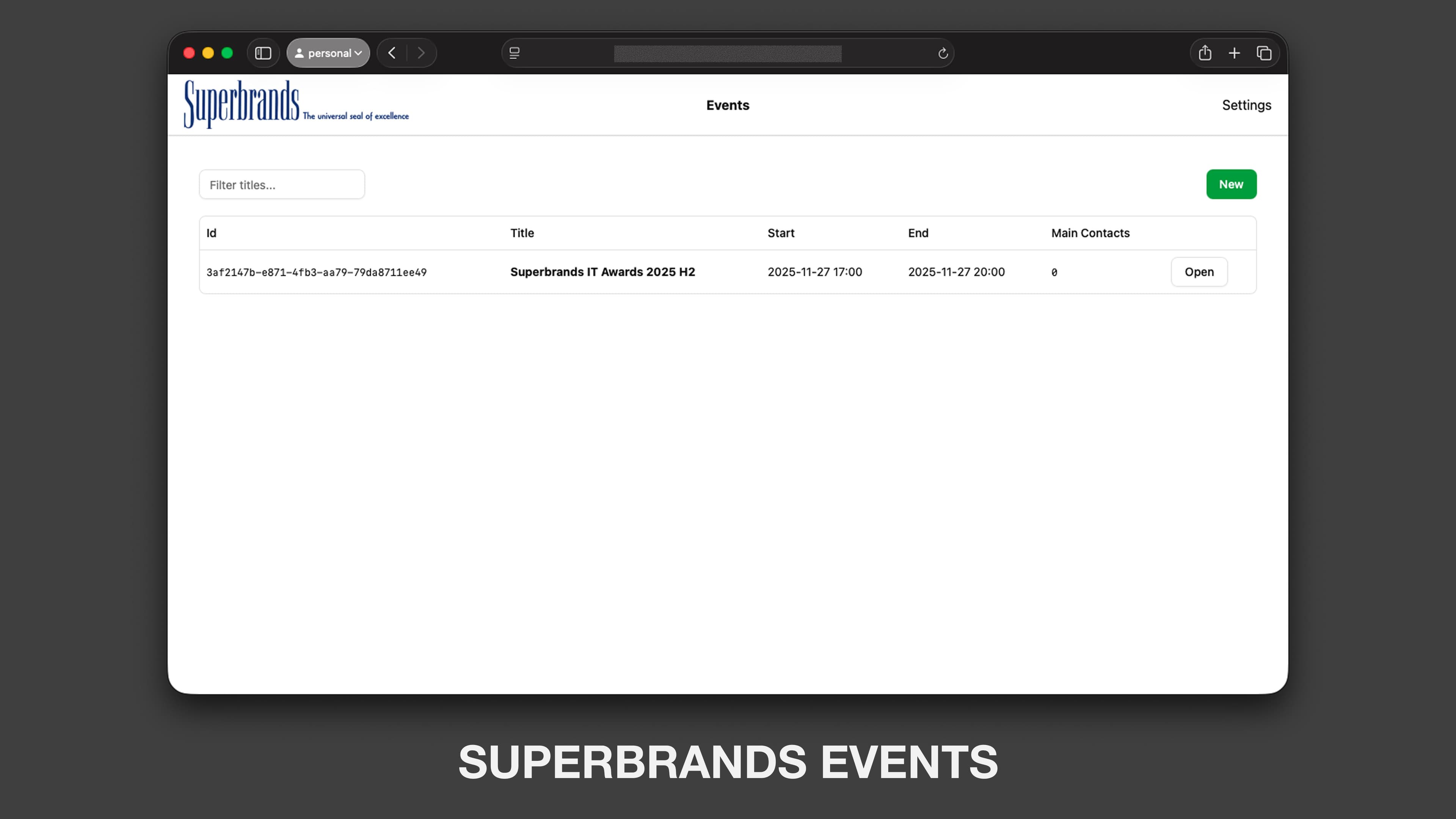1456x819 pixels.
Task: Navigate forward using the forward arrow
Action: tap(421, 53)
